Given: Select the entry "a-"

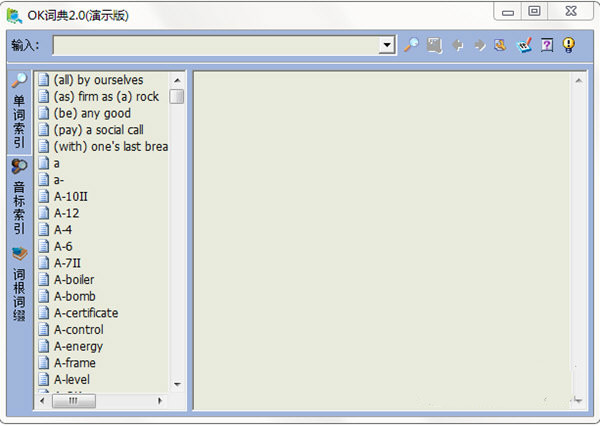Looking at the screenshot, I should coord(59,180).
